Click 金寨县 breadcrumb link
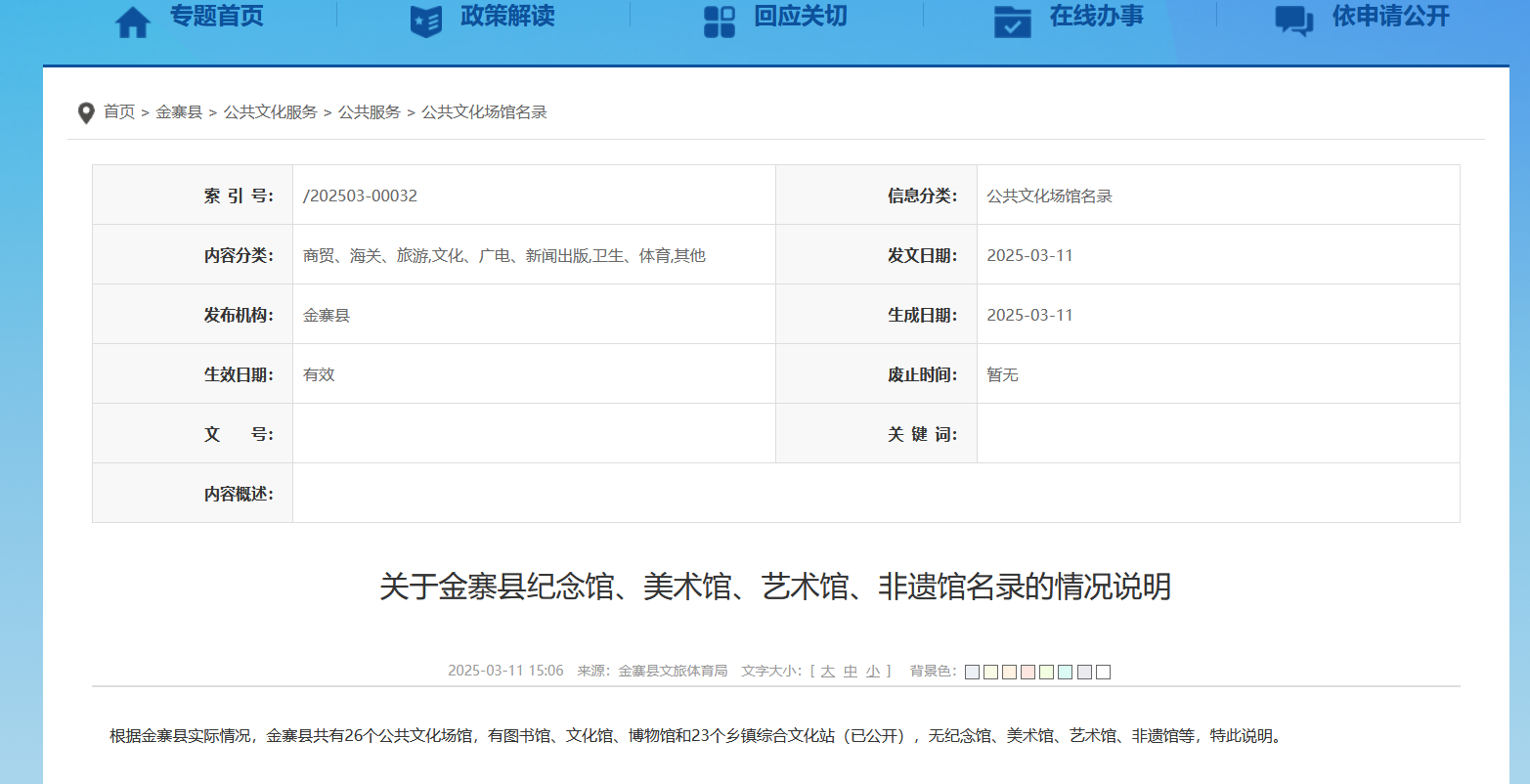 pos(179,112)
